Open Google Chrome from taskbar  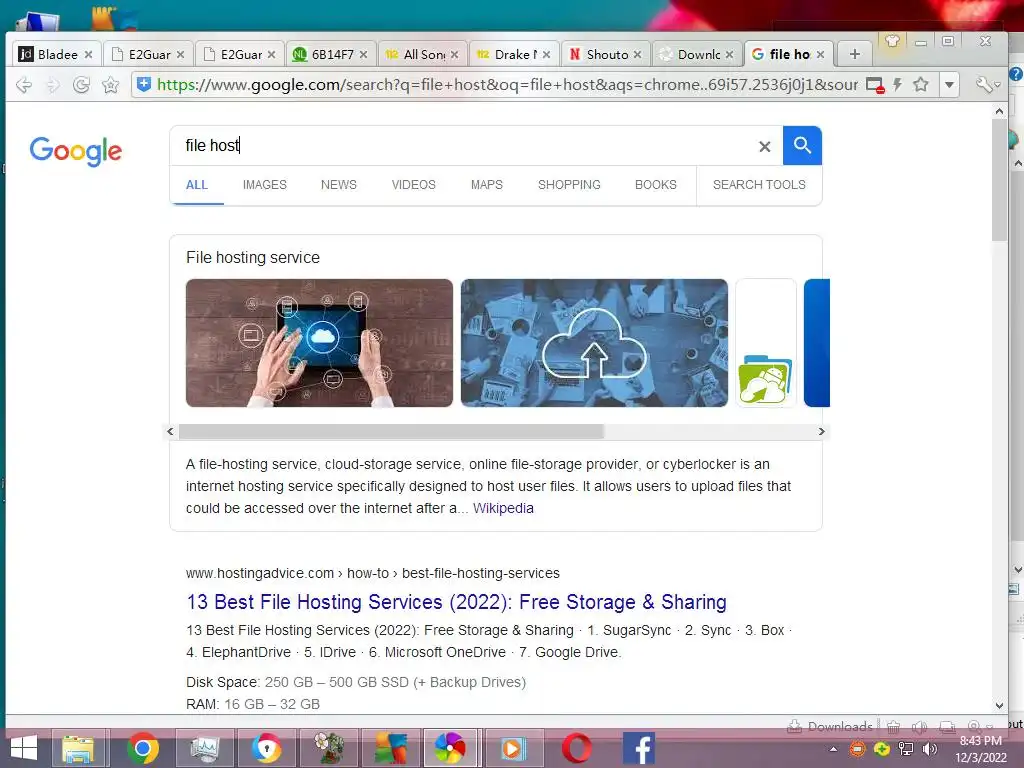pyautogui.click(x=143, y=748)
